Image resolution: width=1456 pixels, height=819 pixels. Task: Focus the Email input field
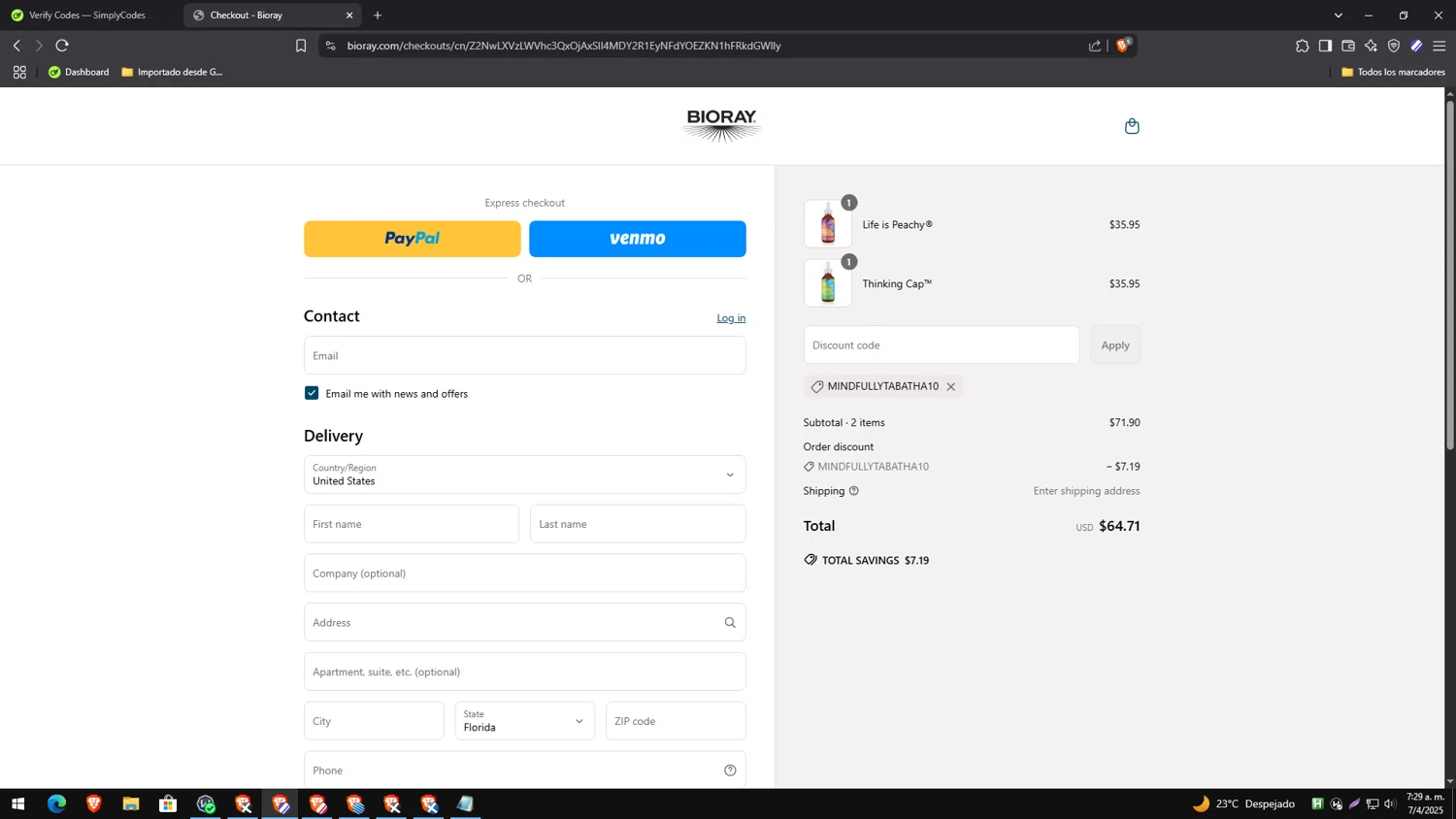coord(525,355)
